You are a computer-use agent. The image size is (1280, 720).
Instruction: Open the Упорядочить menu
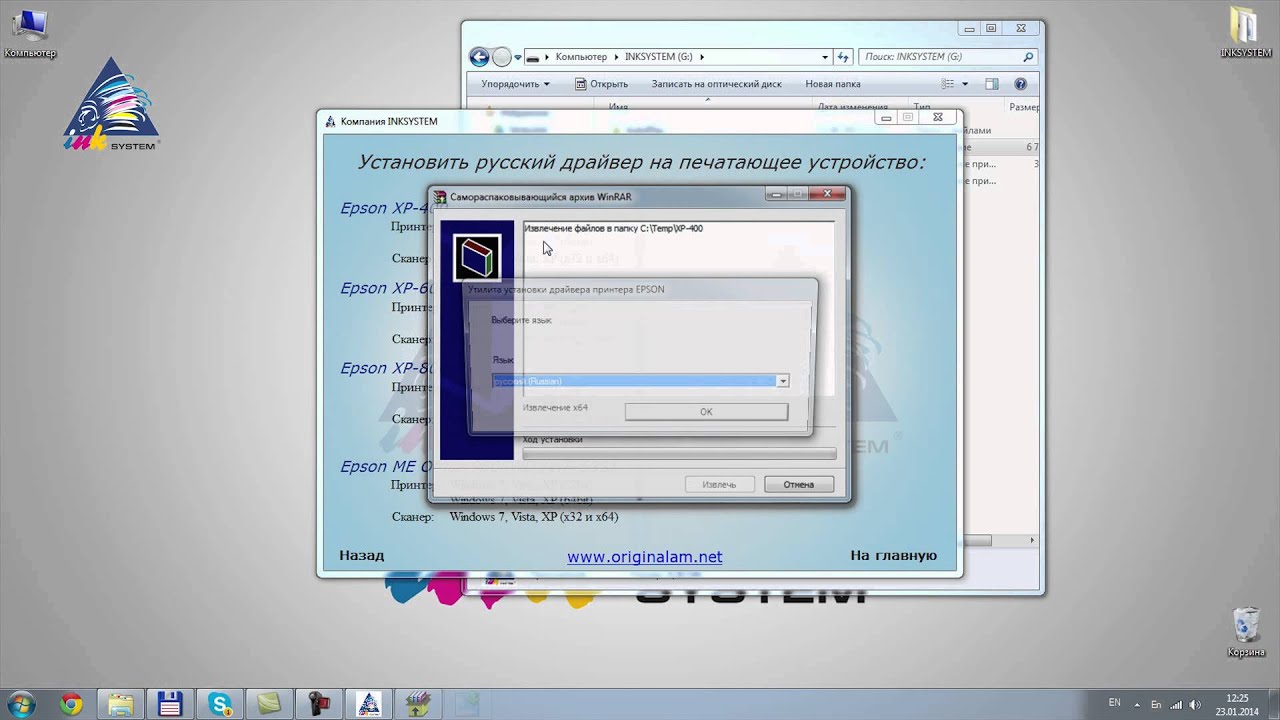(515, 84)
